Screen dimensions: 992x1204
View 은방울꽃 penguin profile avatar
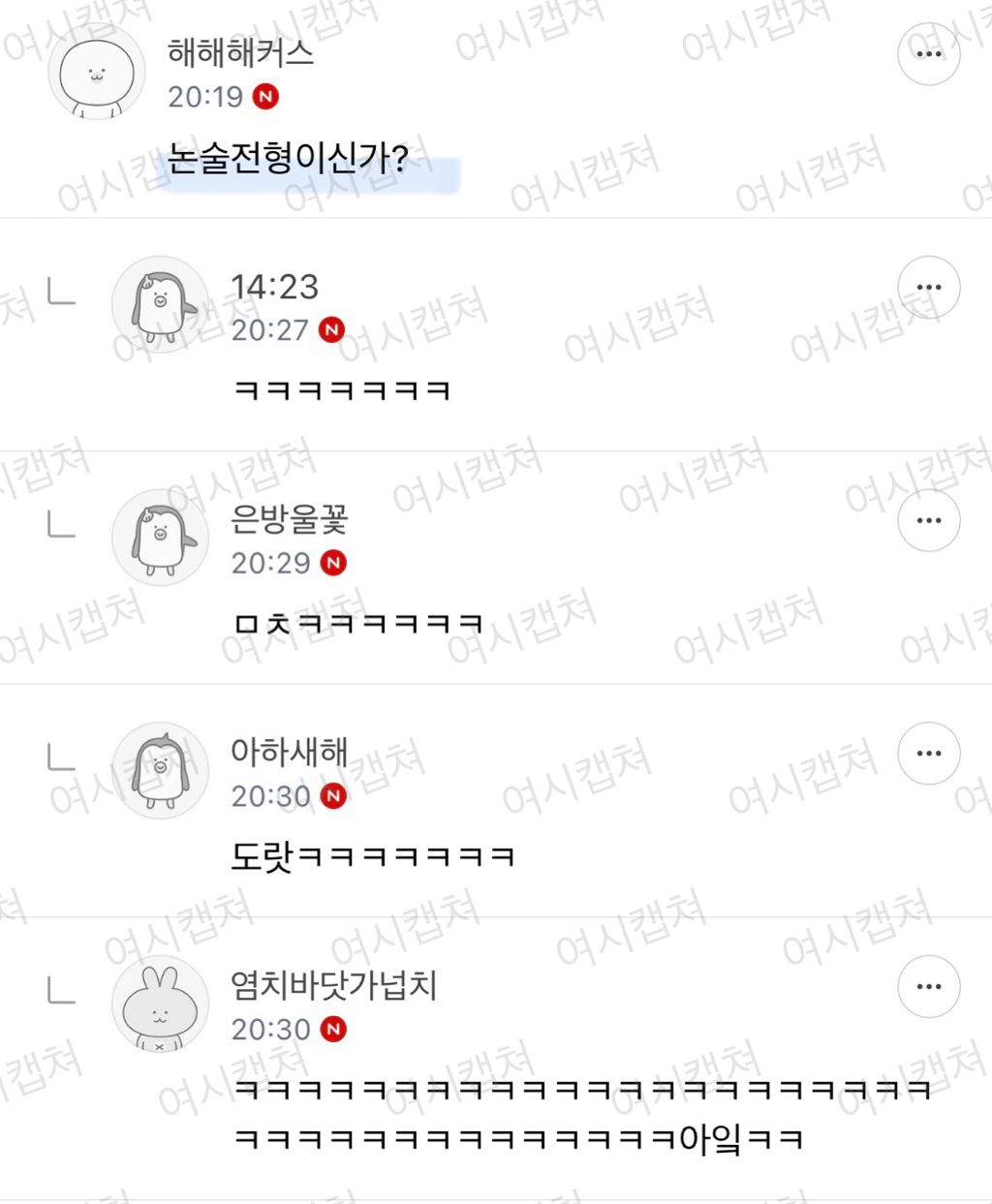coord(161,538)
